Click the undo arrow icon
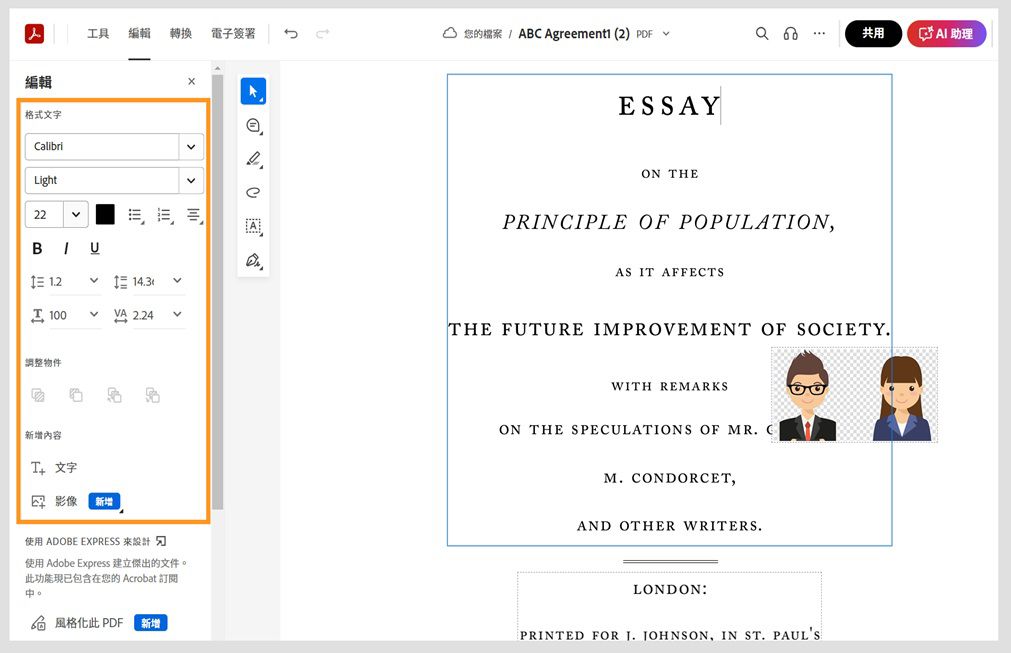Viewport: 1011px width, 653px height. coord(290,33)
